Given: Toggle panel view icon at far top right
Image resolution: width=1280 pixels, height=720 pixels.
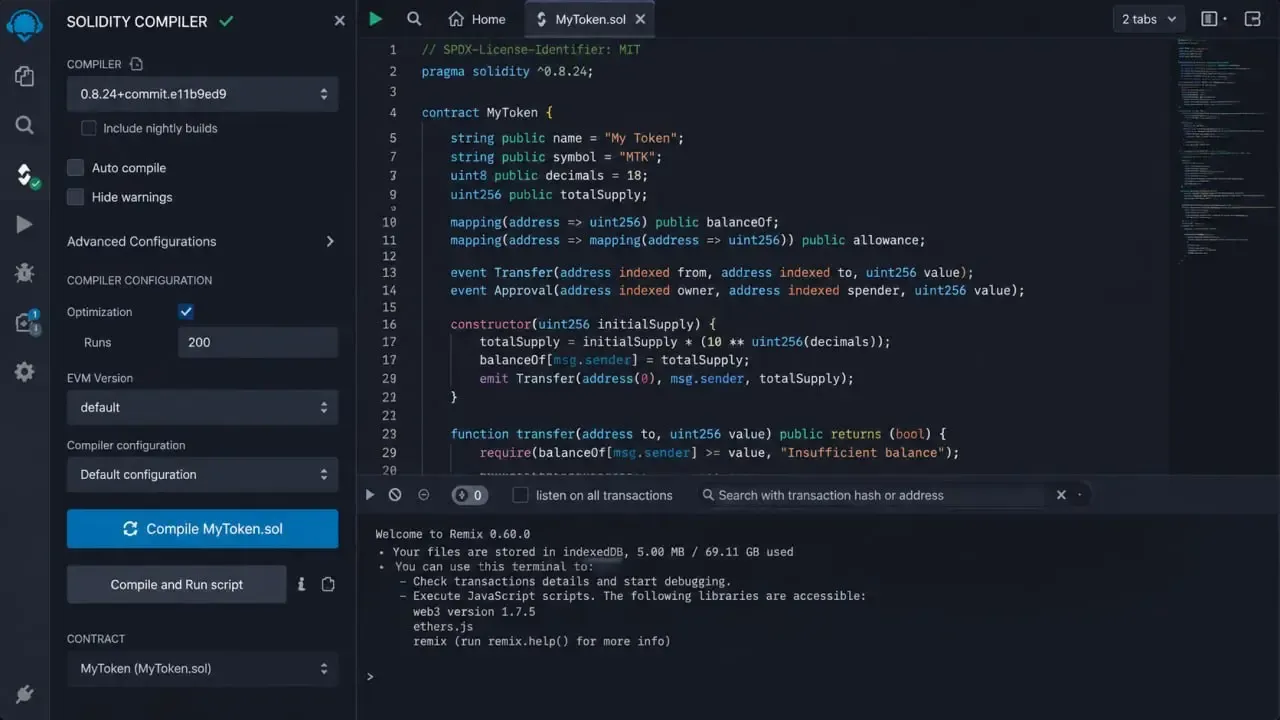Looking at the screenshot, I should (1252, 19).
